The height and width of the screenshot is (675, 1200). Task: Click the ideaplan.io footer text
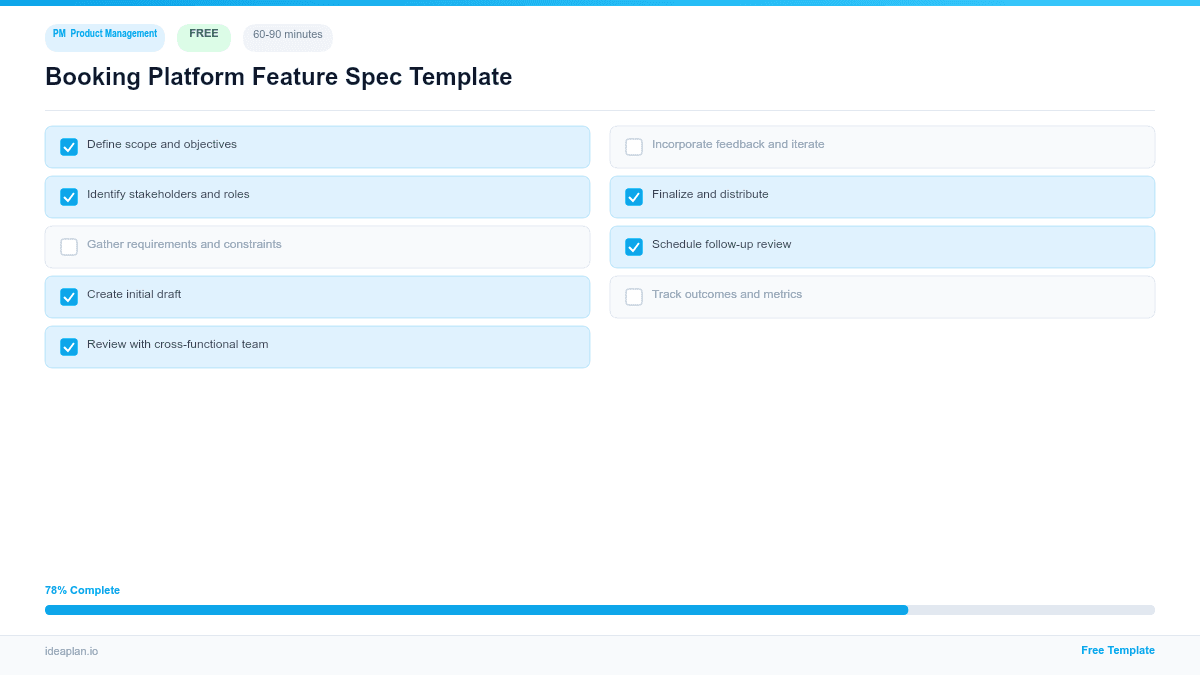[70, 652]
